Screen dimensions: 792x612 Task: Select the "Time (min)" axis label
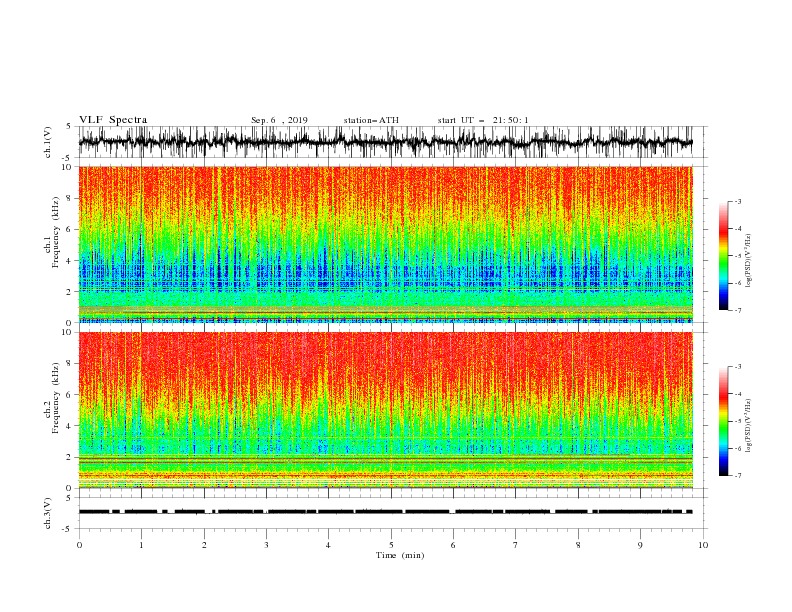pos(400,555)
